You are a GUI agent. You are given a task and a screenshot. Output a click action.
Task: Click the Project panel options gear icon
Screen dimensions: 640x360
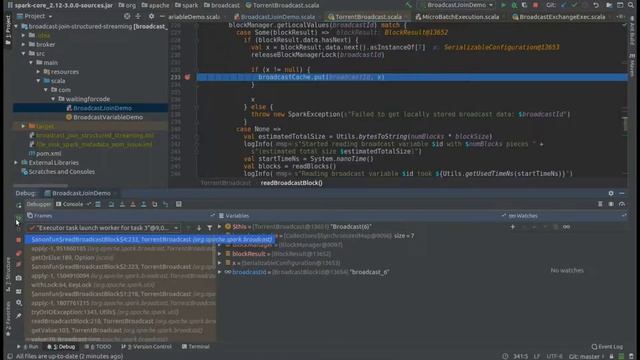click(151, 16)
